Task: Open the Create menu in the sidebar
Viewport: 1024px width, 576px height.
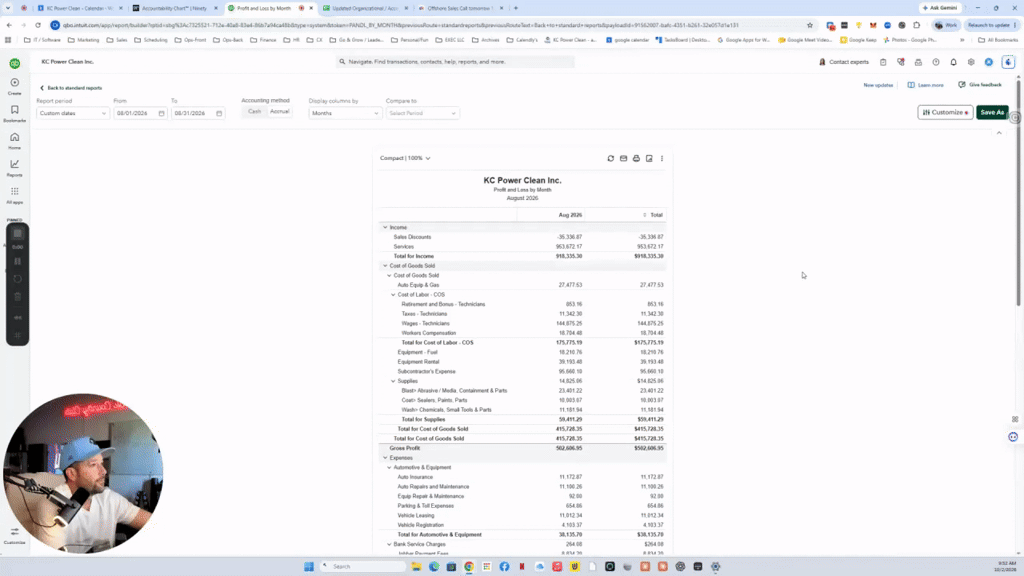Action: tap(14, 86)
